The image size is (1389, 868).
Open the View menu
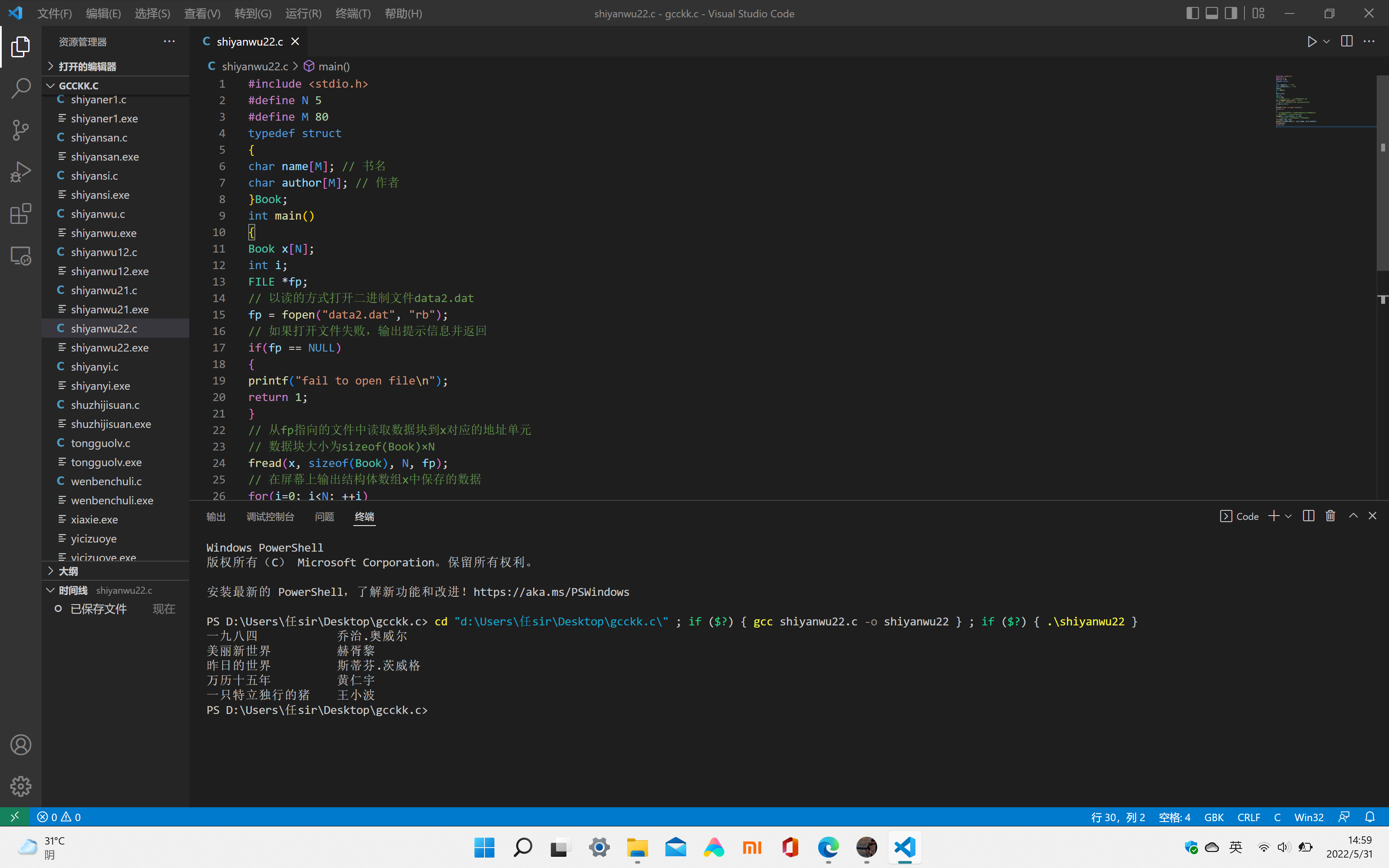click(202, 13)
